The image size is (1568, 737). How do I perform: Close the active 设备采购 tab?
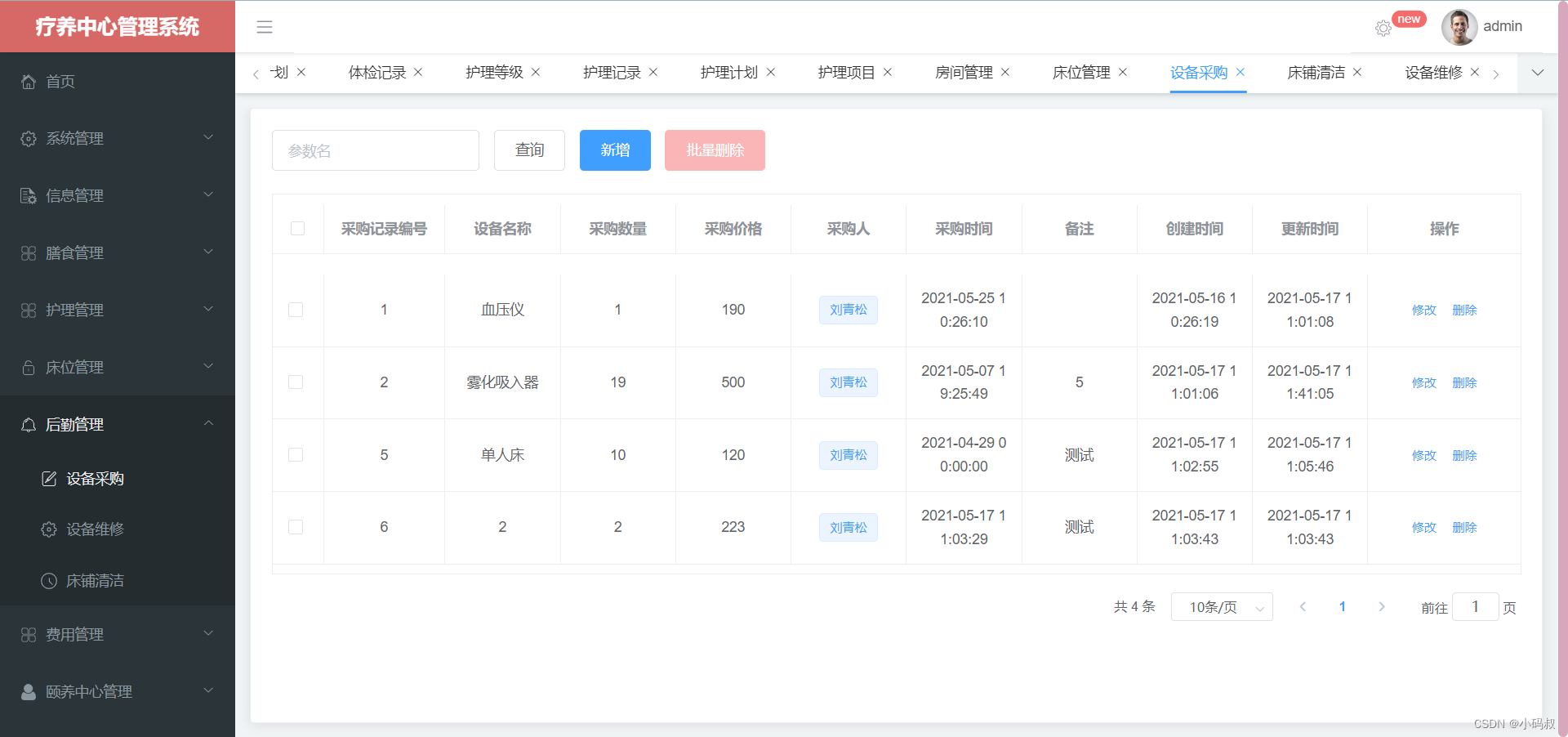[x=1241, y=72]
